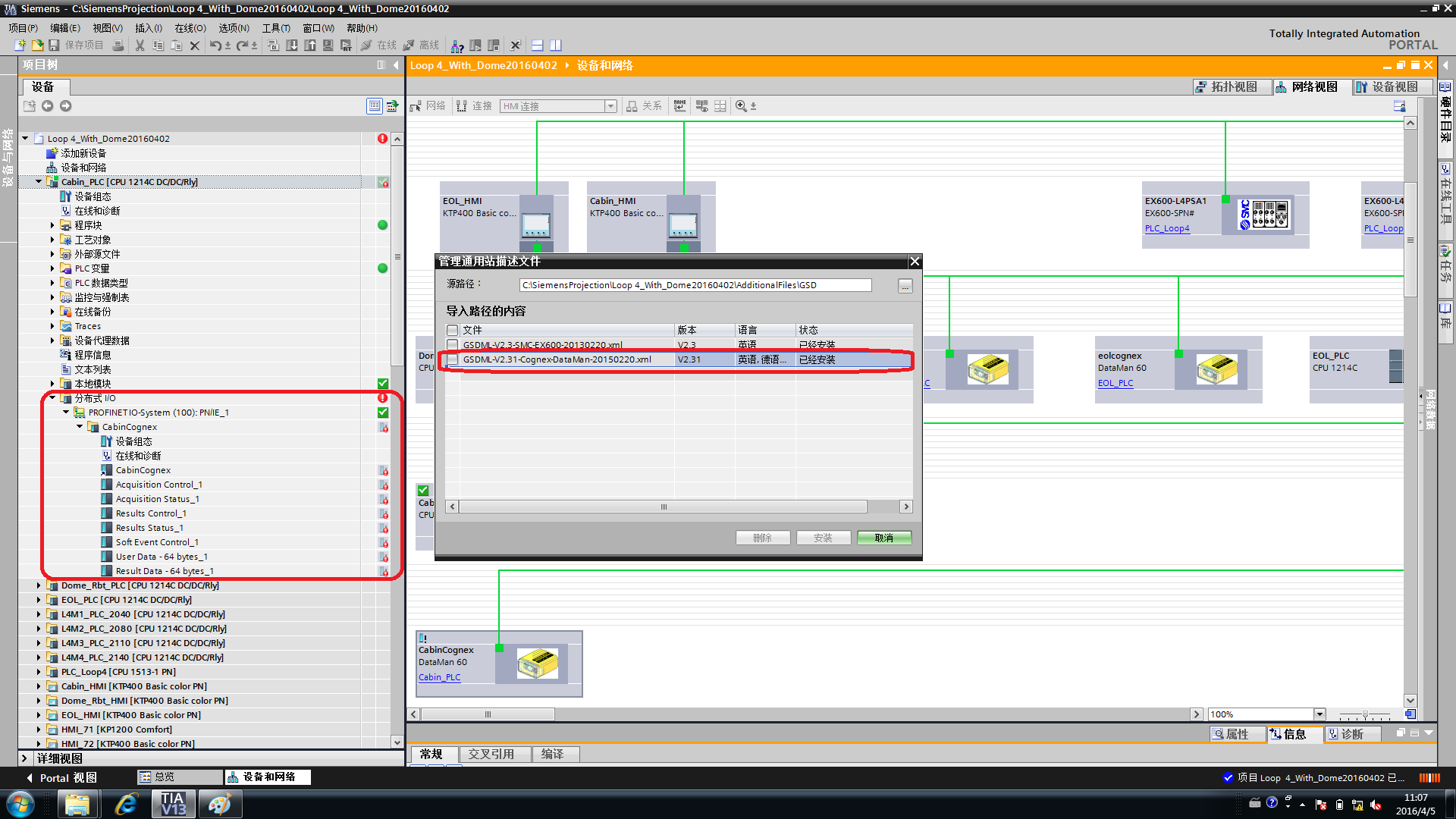Check the SMC EX600 GSDML file checkbox
This screenshot has width=1456, height=819.
pyautogui.click(x=453, y=345)
